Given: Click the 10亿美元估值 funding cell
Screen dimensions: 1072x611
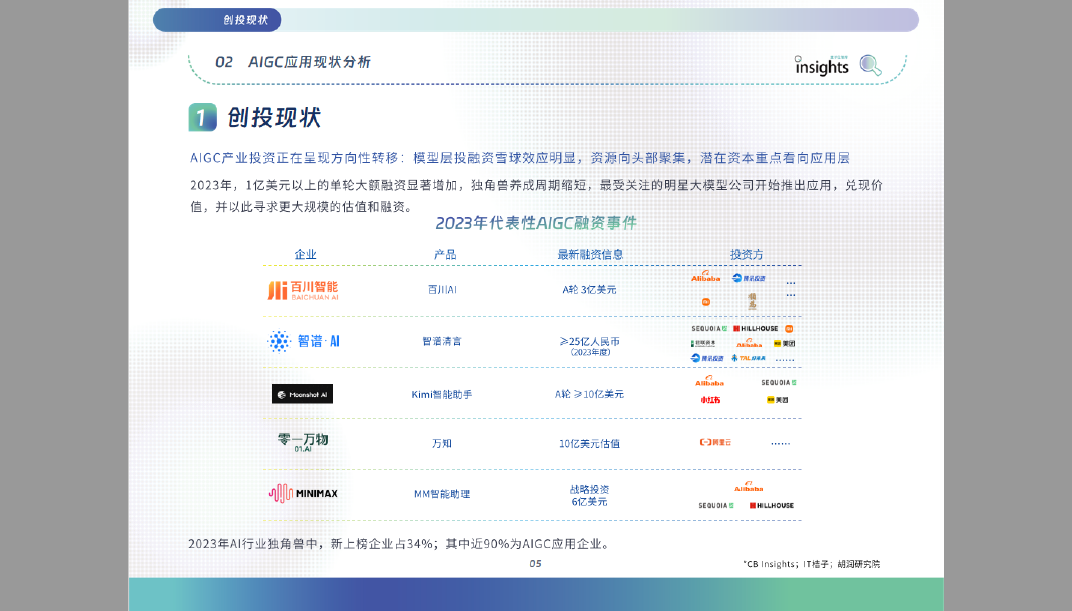Looking at the screenshot, I should (589, 444).
